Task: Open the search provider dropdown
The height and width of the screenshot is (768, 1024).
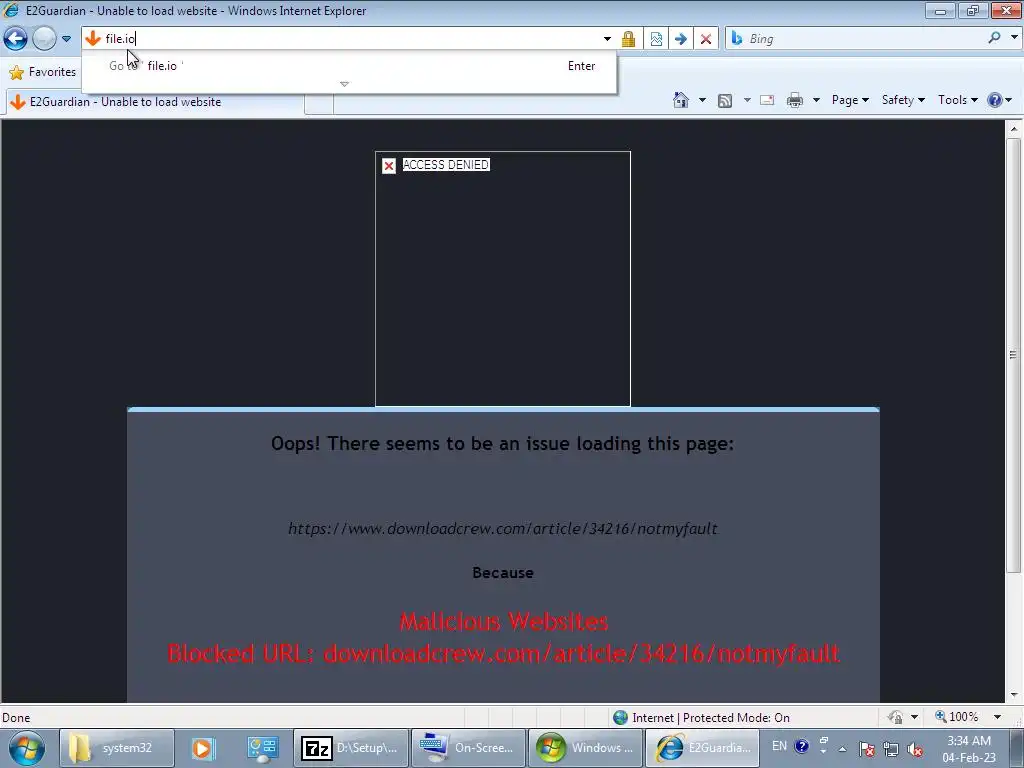Action: [1014, 38]
